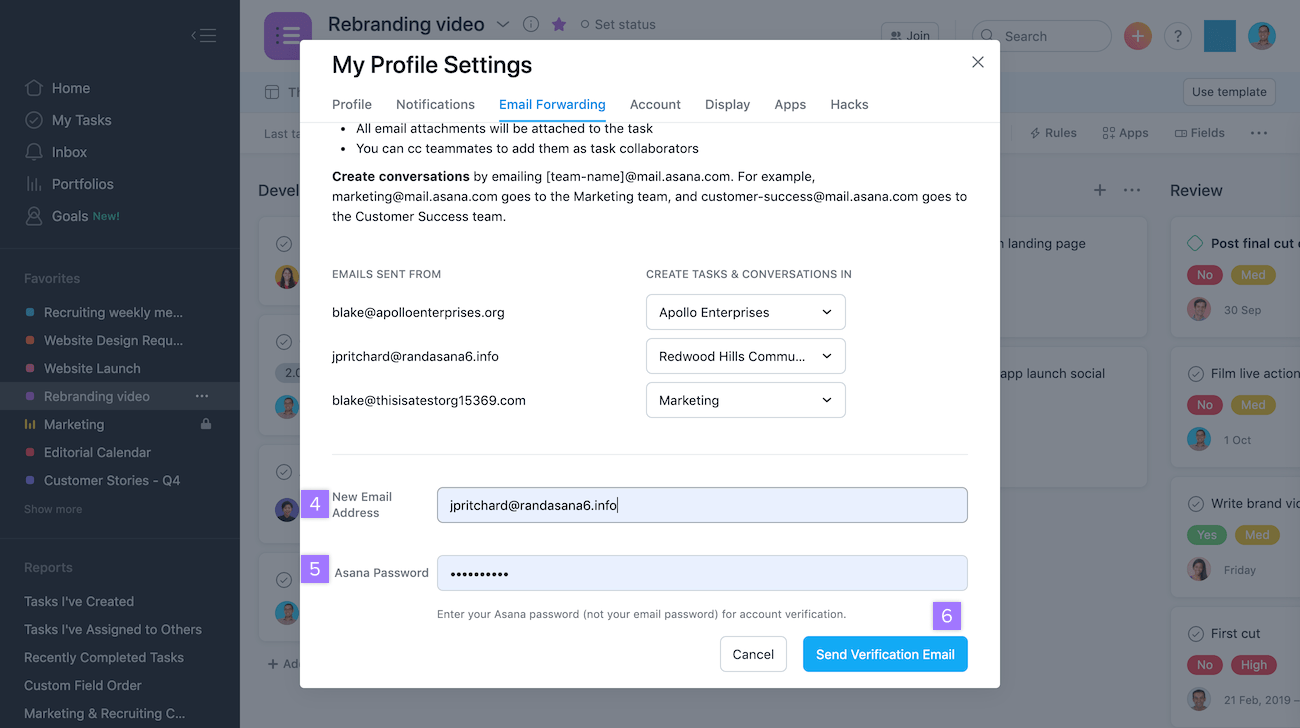Open the Account tab

click(655, 104)
